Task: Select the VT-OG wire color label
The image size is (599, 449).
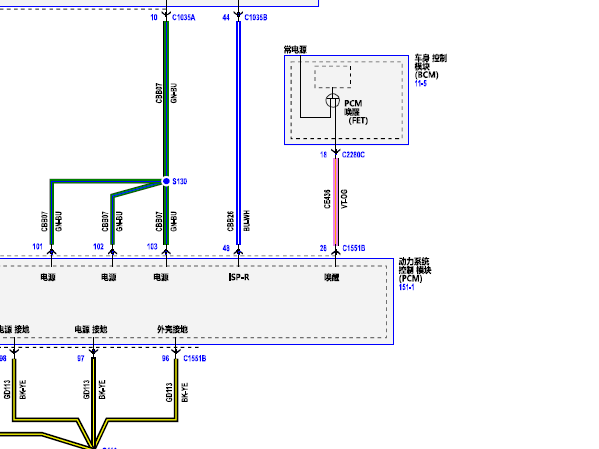Action: (344, 199)
